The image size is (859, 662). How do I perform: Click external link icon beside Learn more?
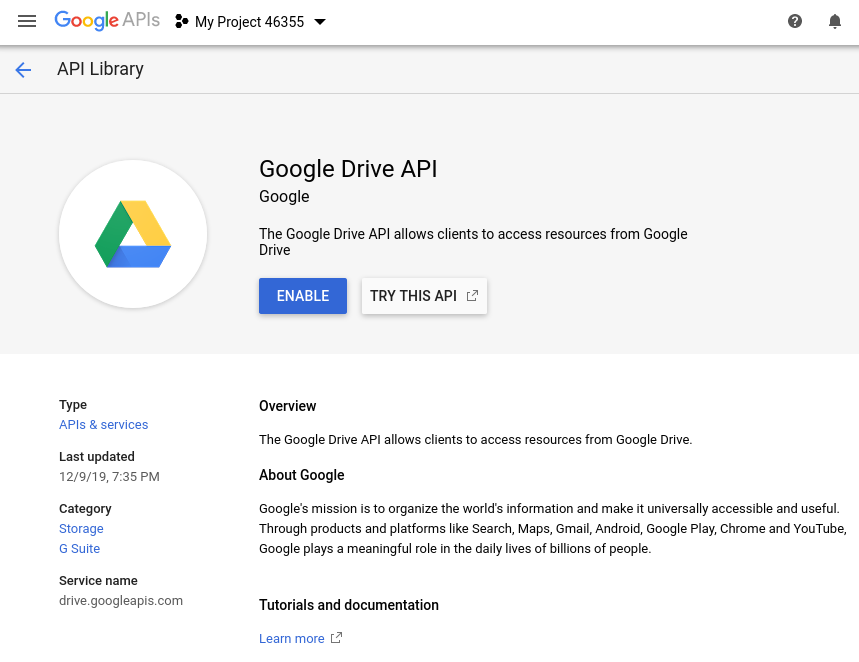coord(336,638)
